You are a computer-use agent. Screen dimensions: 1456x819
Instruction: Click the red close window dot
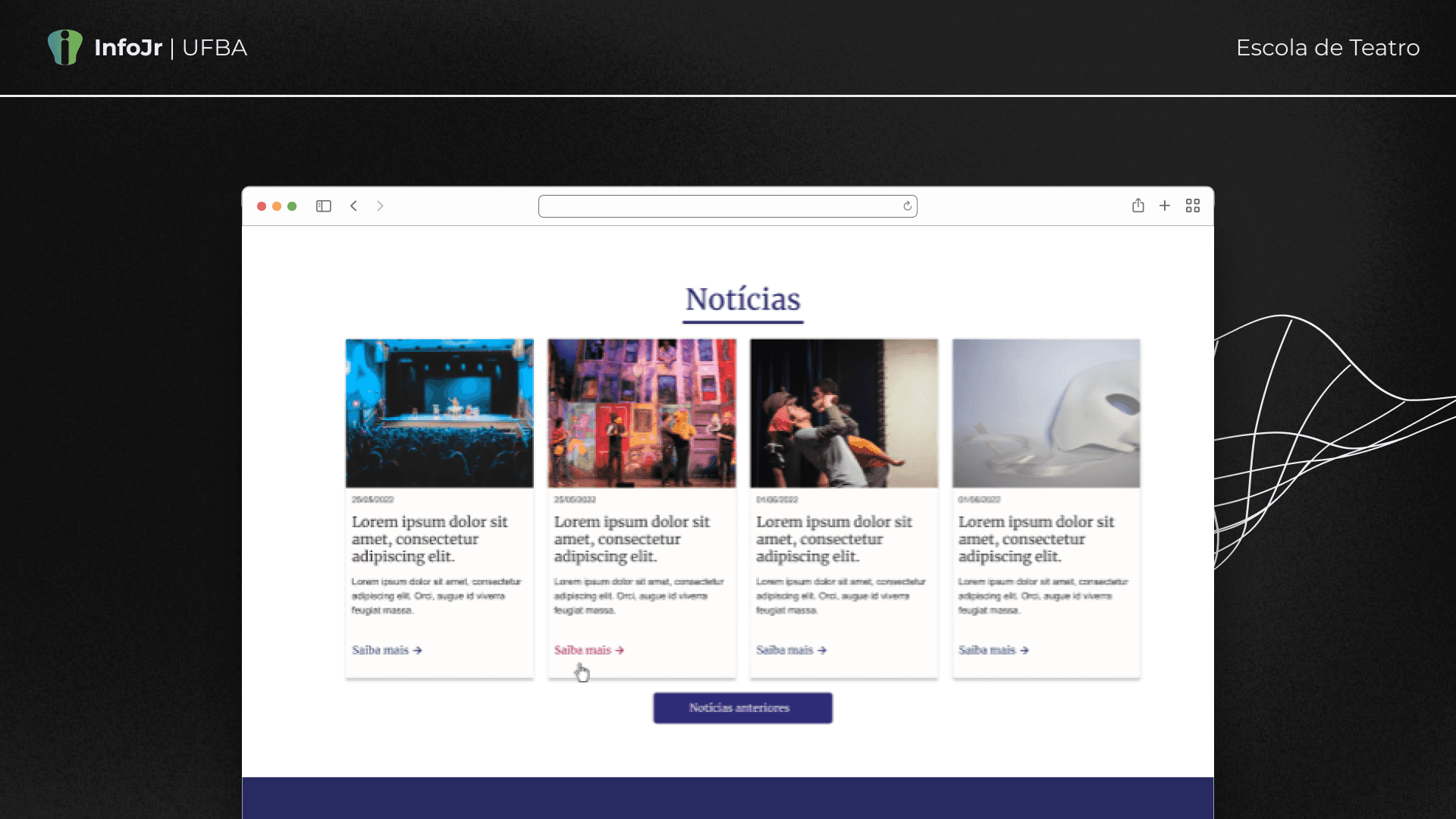(x=262, y=206)
